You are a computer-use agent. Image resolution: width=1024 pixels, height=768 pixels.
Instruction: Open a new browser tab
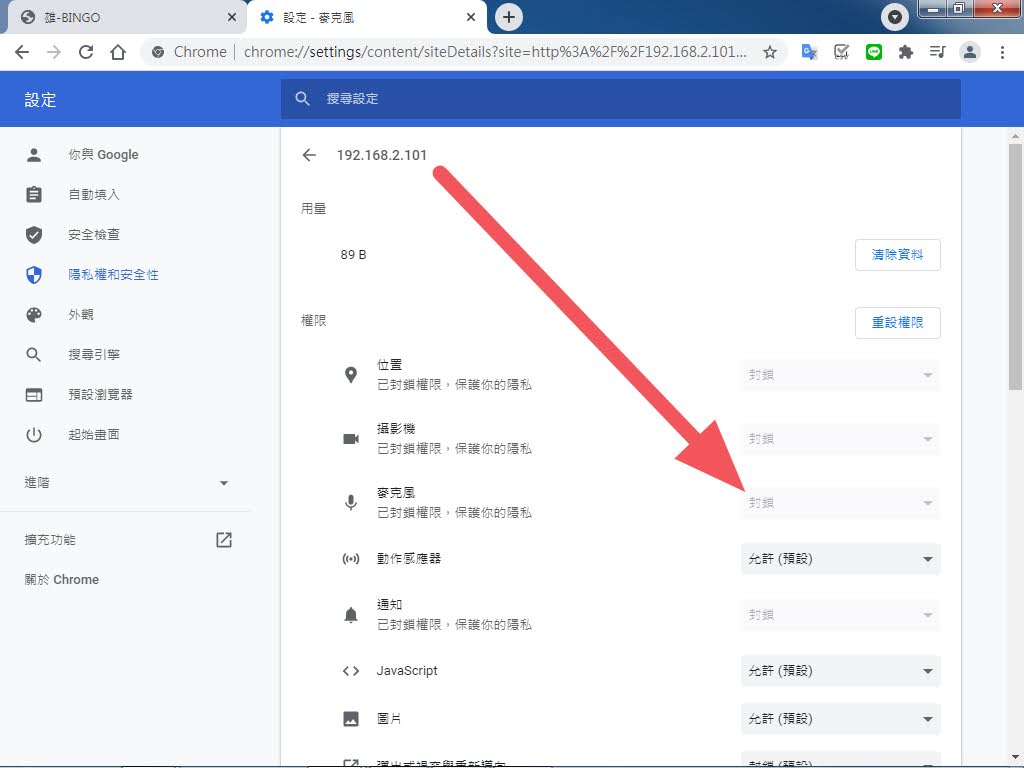click(509, 17)
